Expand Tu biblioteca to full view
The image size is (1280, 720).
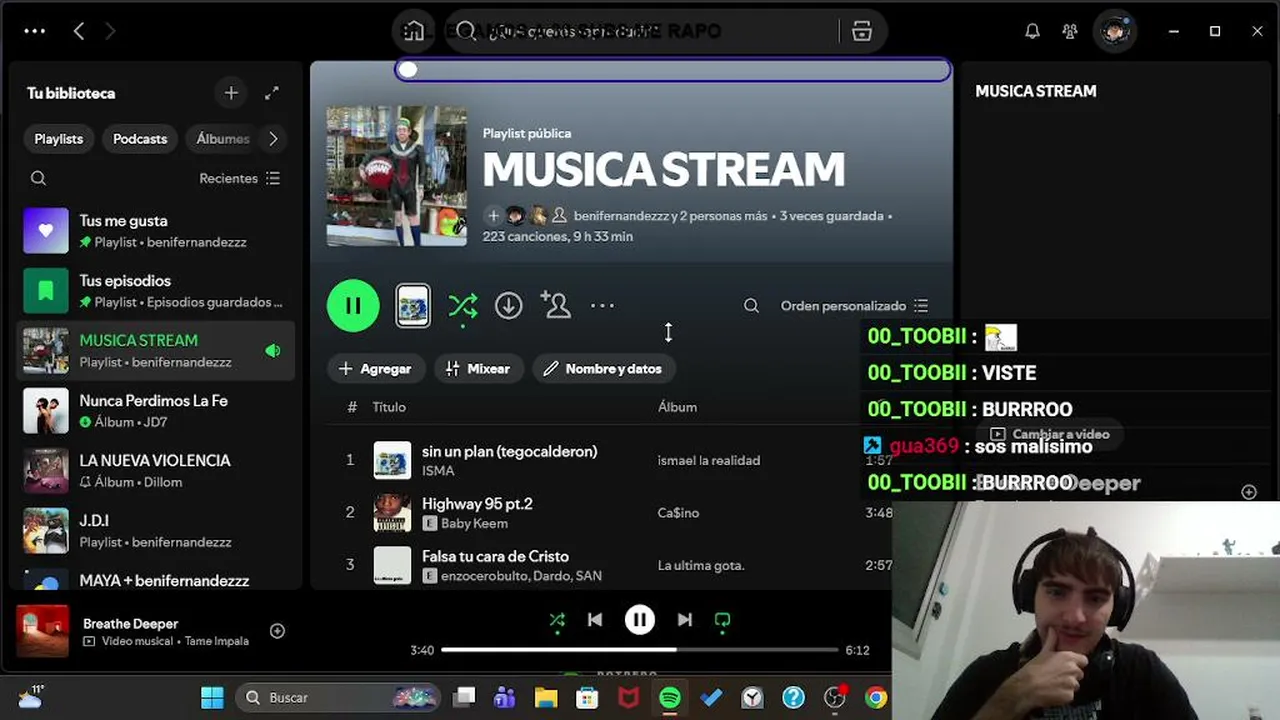pyautogui.click(x=272, y=93)
